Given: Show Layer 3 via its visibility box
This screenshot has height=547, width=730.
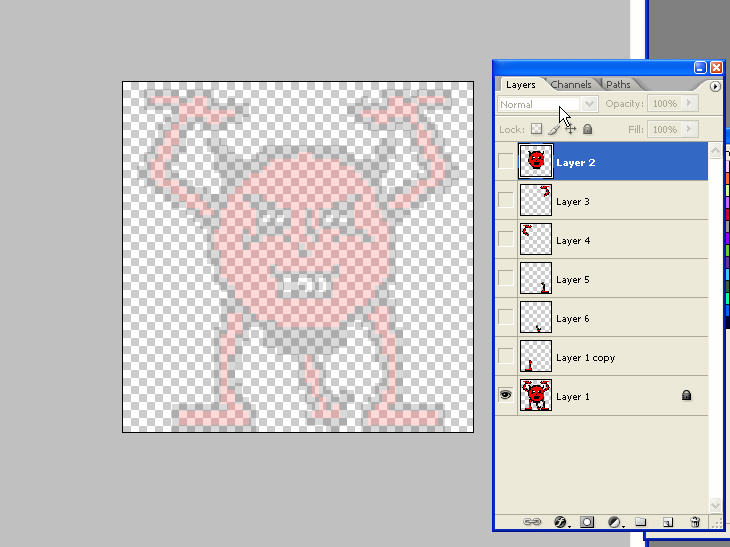Looking at the screenshot, I should coord(506,200).
